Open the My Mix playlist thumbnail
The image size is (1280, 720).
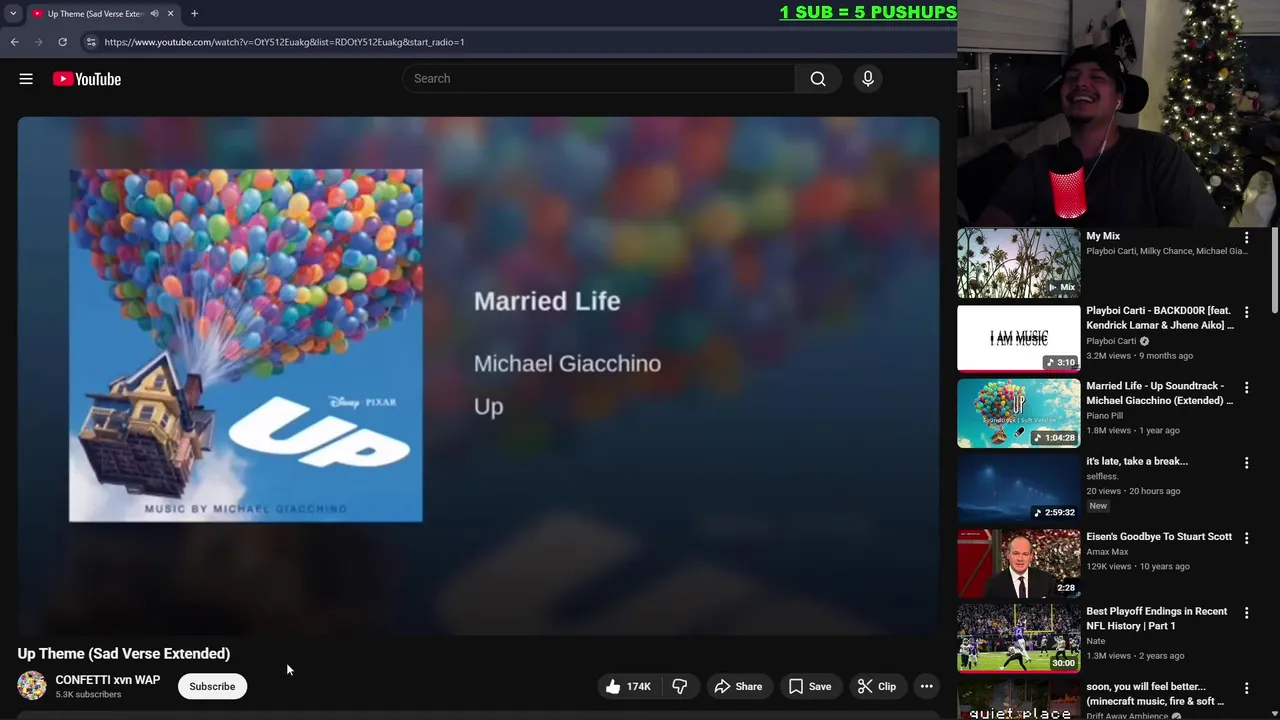pyautogui.click(x=1019, y=263)
